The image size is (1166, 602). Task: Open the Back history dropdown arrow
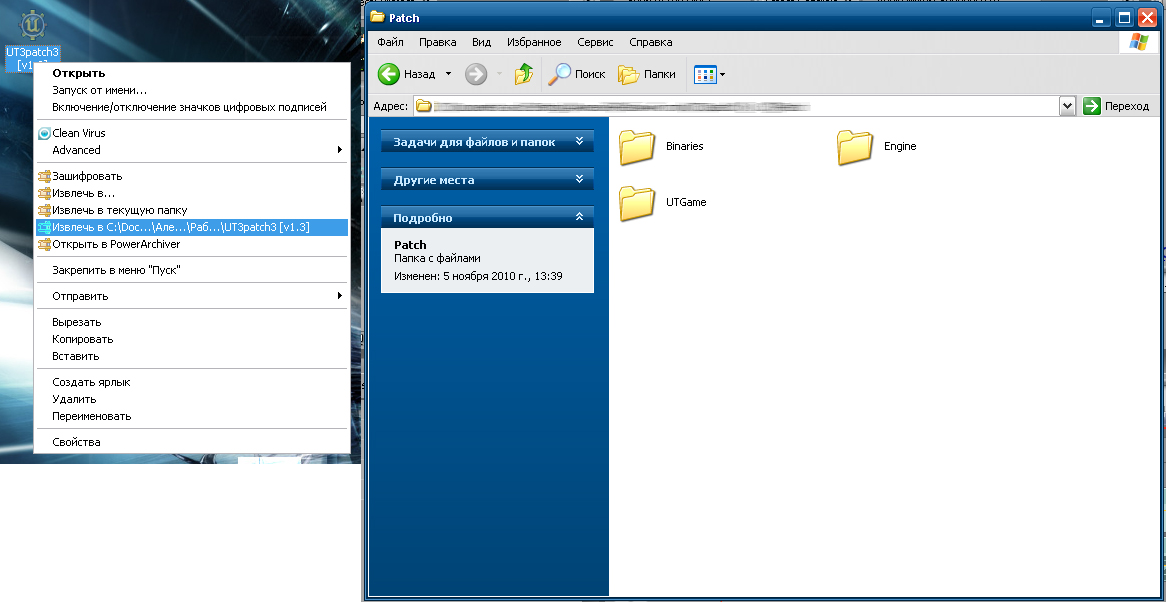(448, 74)
